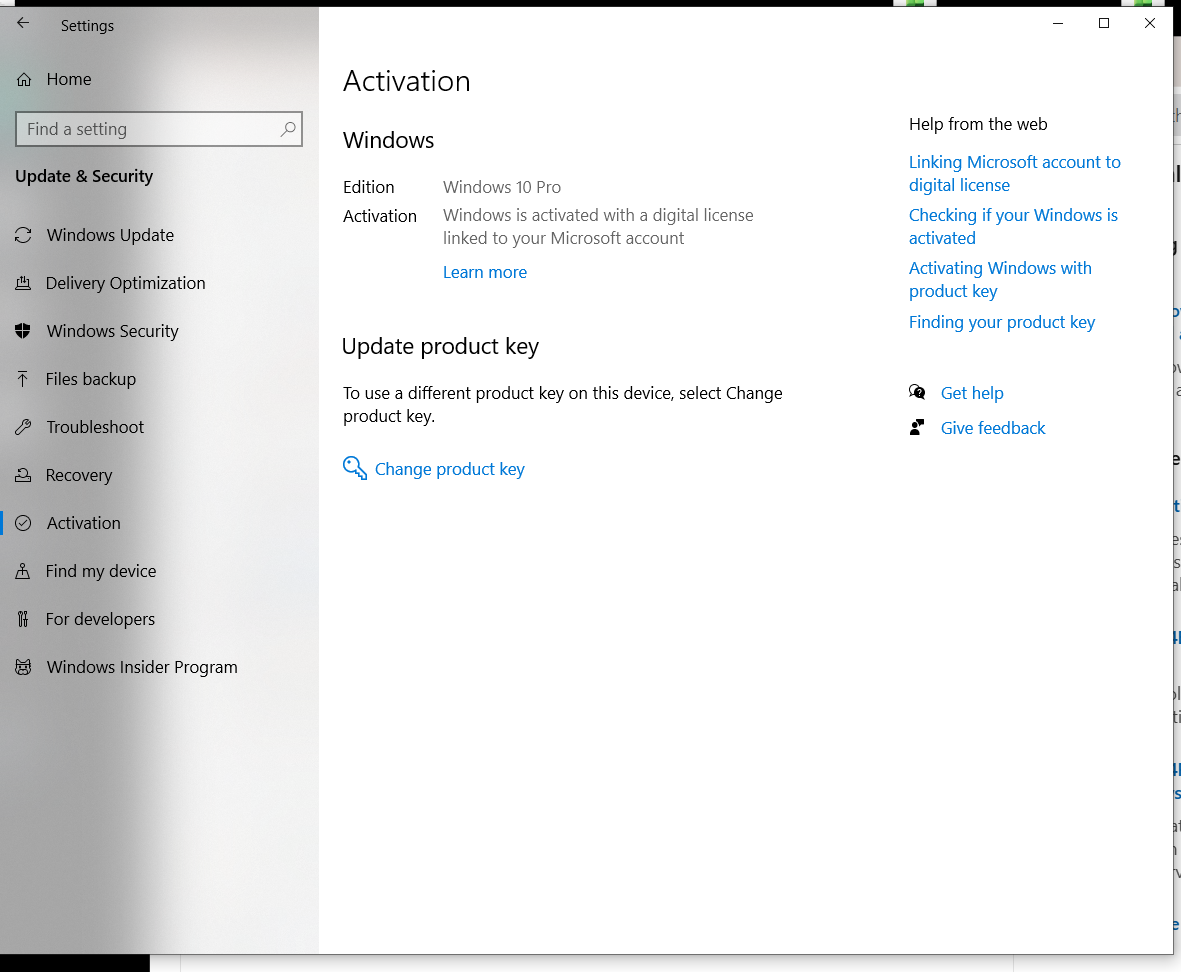Click Change product key link
Screen dimensions: 1181x972
450,469
